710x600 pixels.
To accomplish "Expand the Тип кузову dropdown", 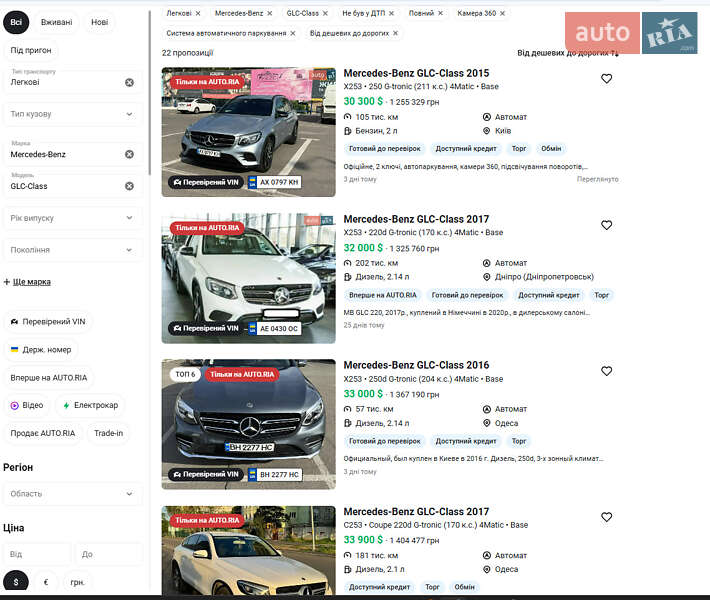I will pyautogui.click(x=72, y=114).
